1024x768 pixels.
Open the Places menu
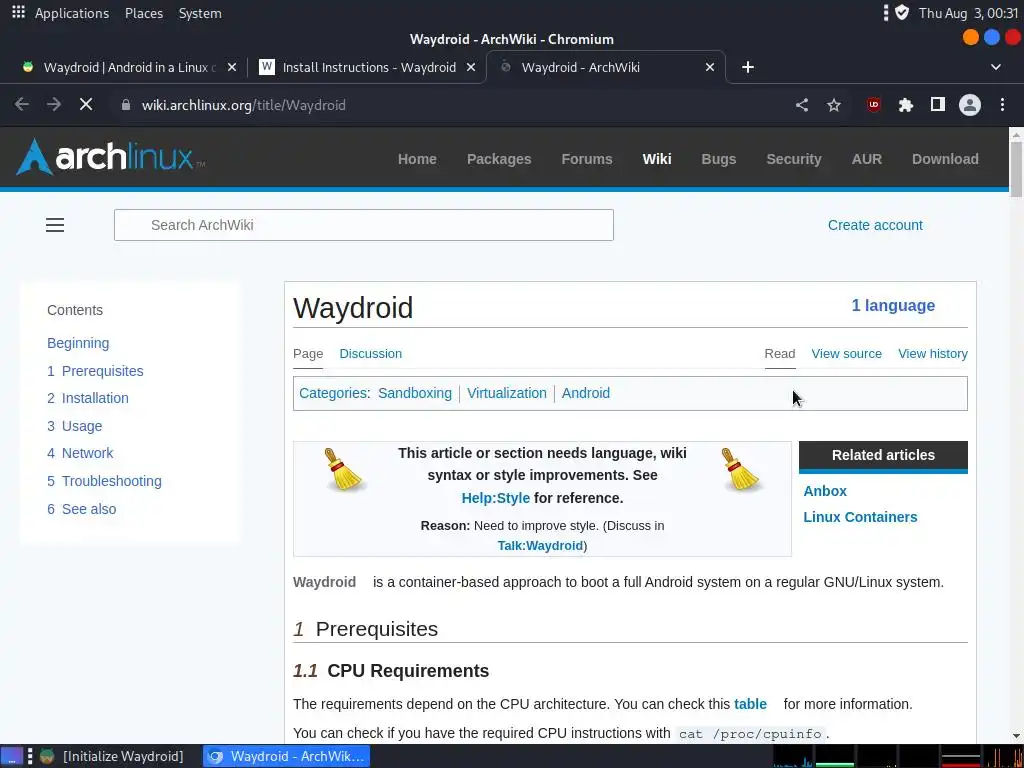click(x=144, y=13)
